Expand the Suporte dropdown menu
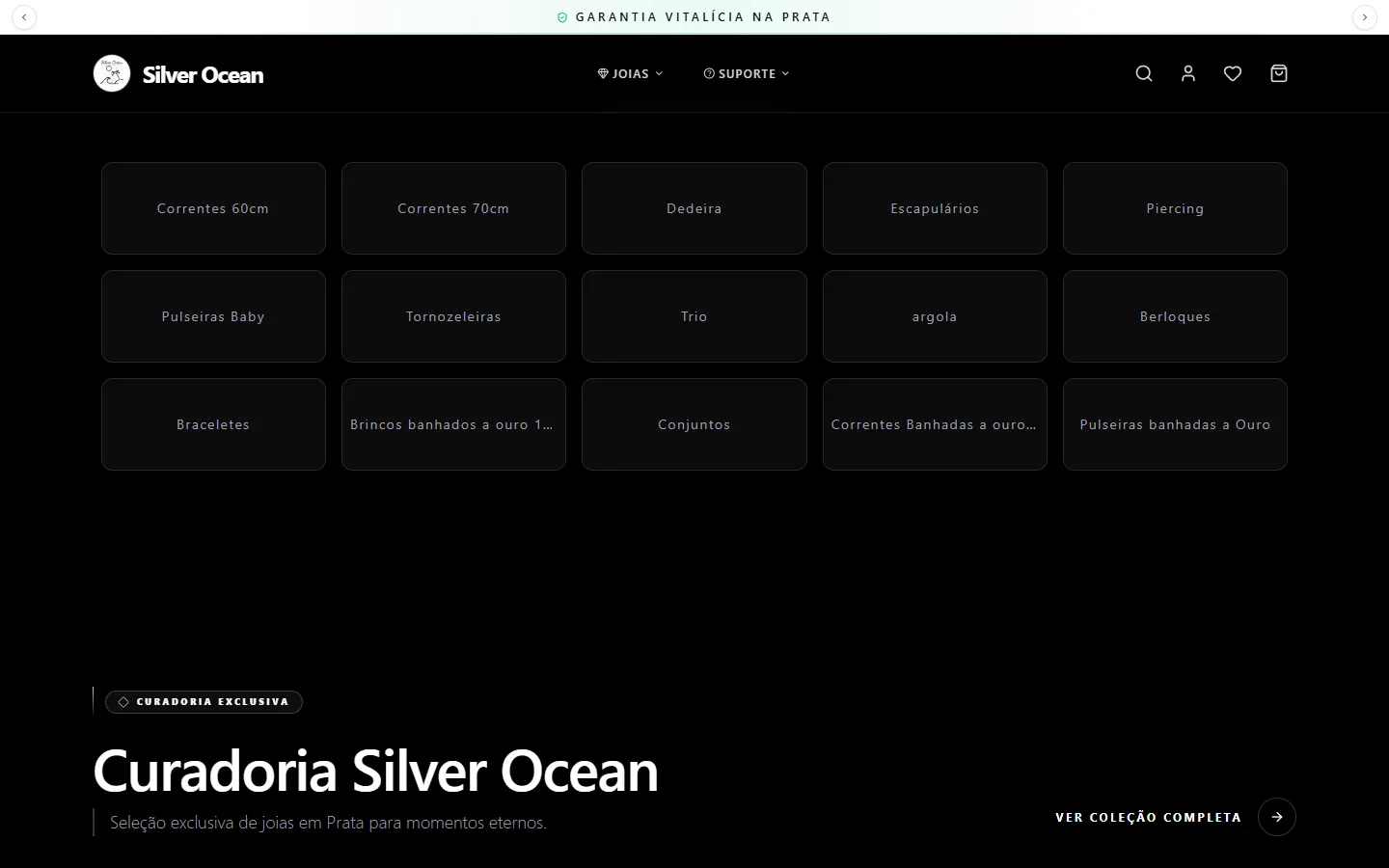Screen dimensions: 1389x868 pyautogui.click(x=747, y=73)
